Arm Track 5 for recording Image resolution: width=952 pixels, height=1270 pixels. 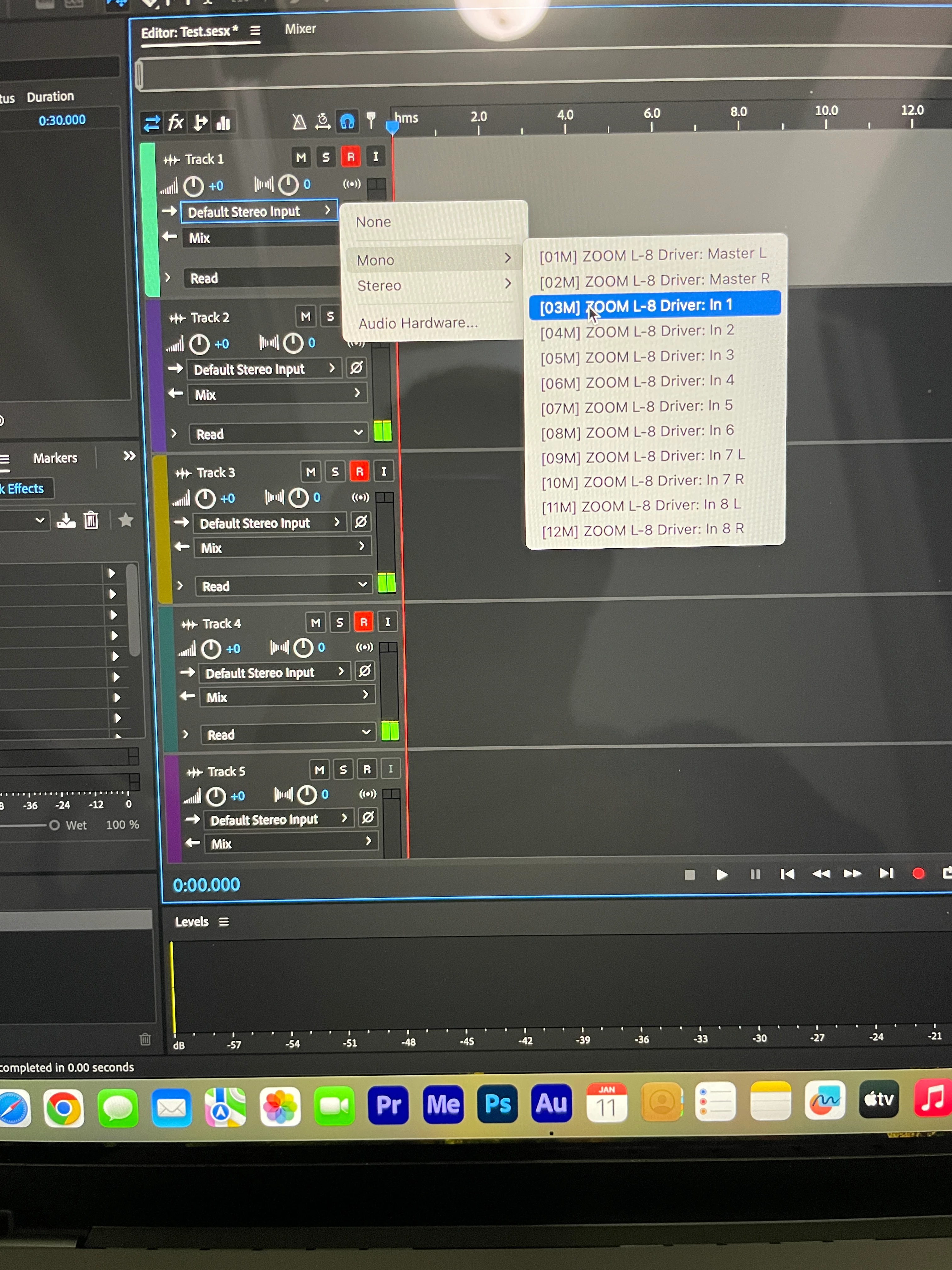point(367,770)
